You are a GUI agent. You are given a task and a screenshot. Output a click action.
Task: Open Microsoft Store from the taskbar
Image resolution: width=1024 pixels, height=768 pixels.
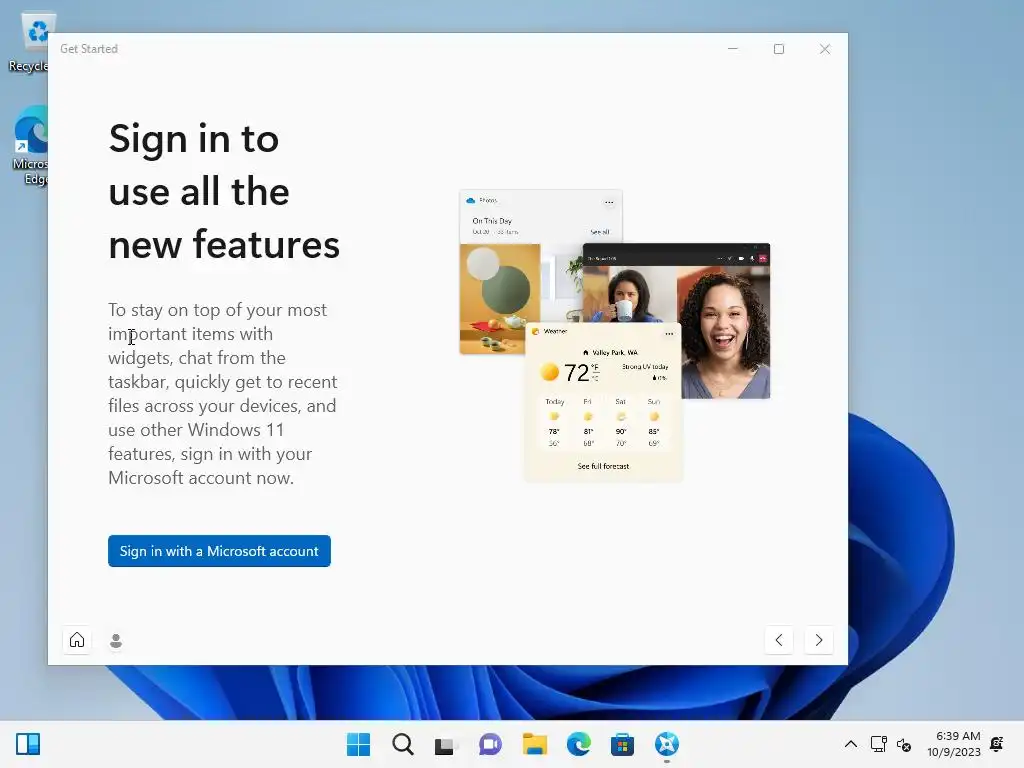click(x=622, y=744)
